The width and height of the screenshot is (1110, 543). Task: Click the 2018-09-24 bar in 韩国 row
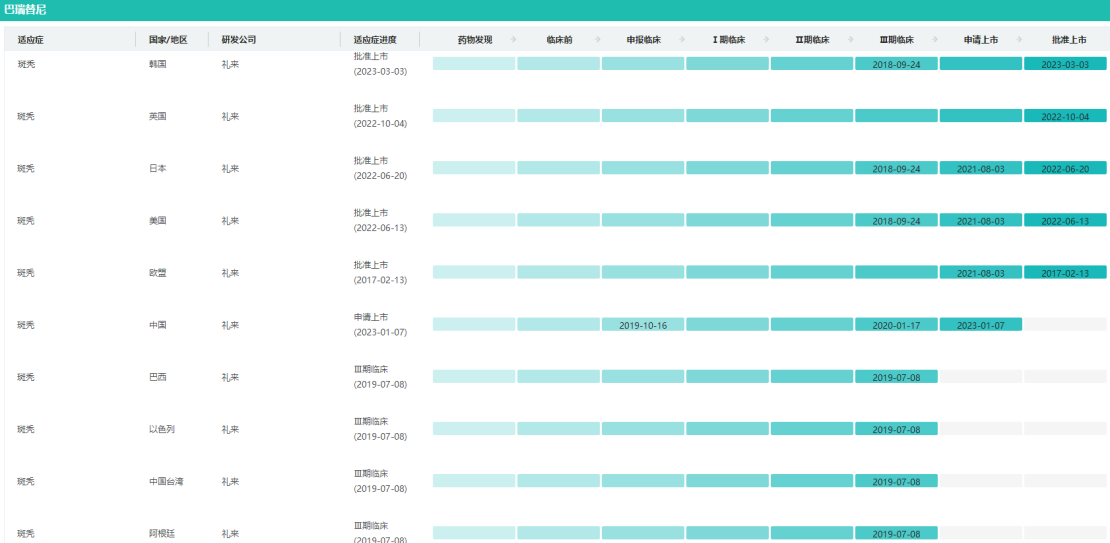tap(896, 64)
